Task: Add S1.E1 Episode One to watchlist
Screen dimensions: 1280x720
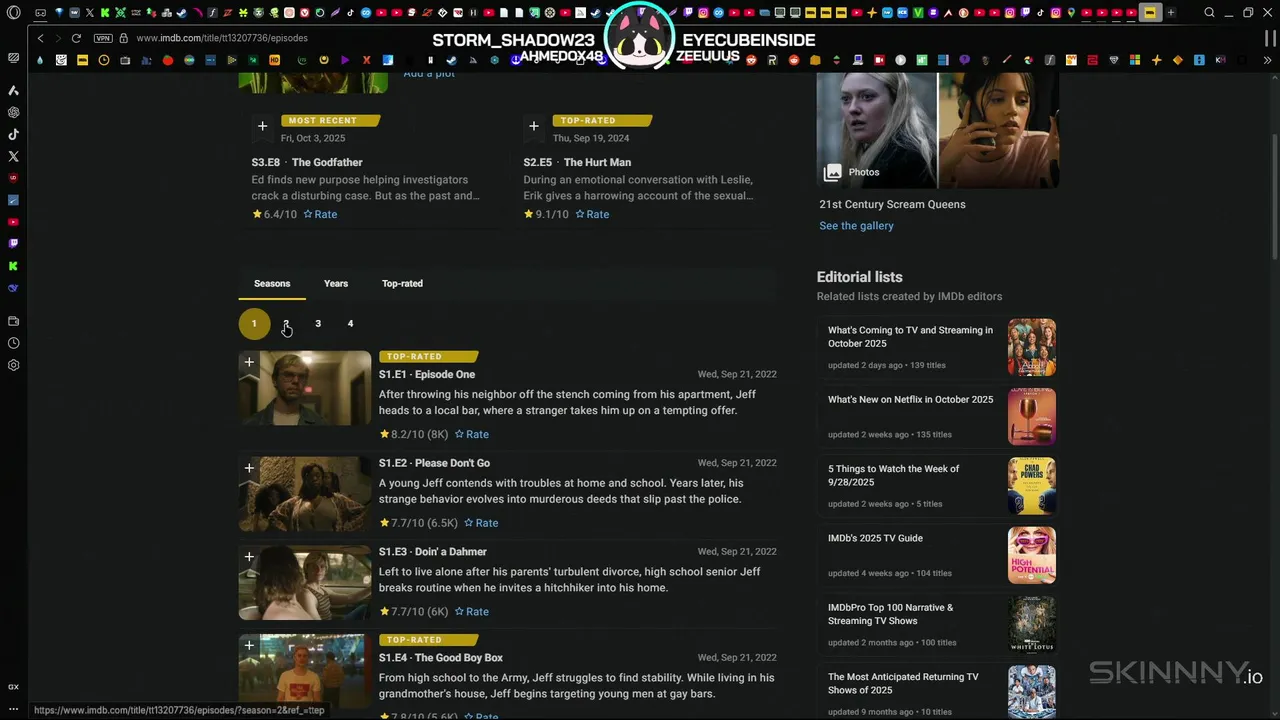Action: pos(249,362)
